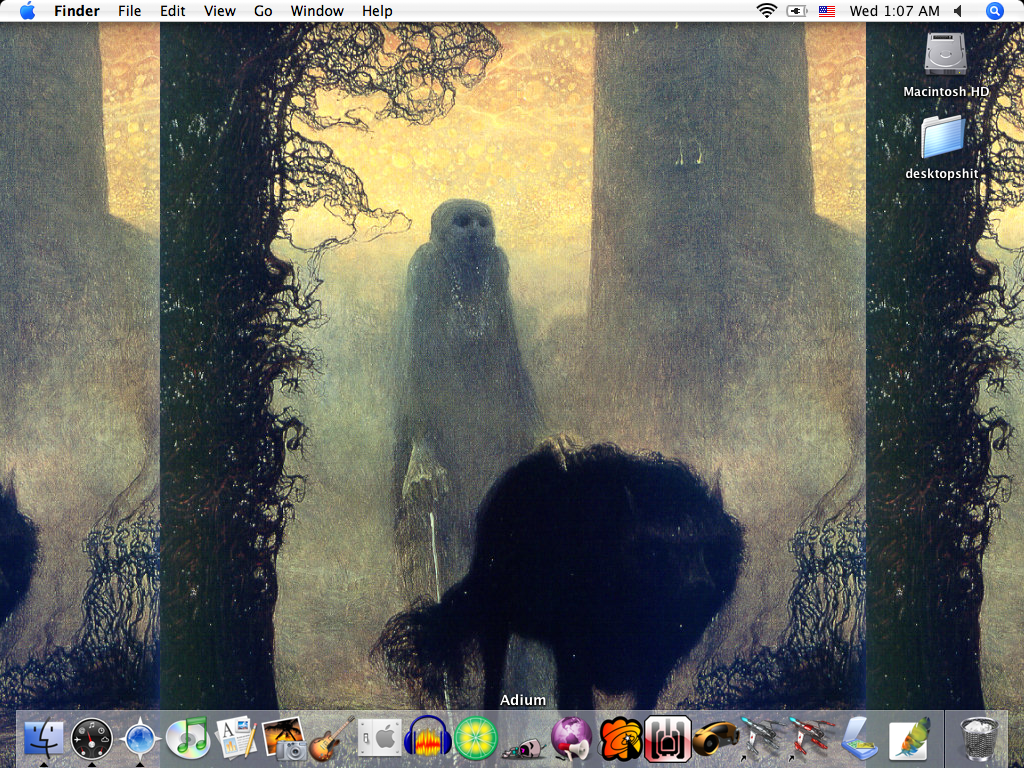Open the Macintosh HD drive icon
This screenshot has height=768, width=1024.
tap(945, 55)
